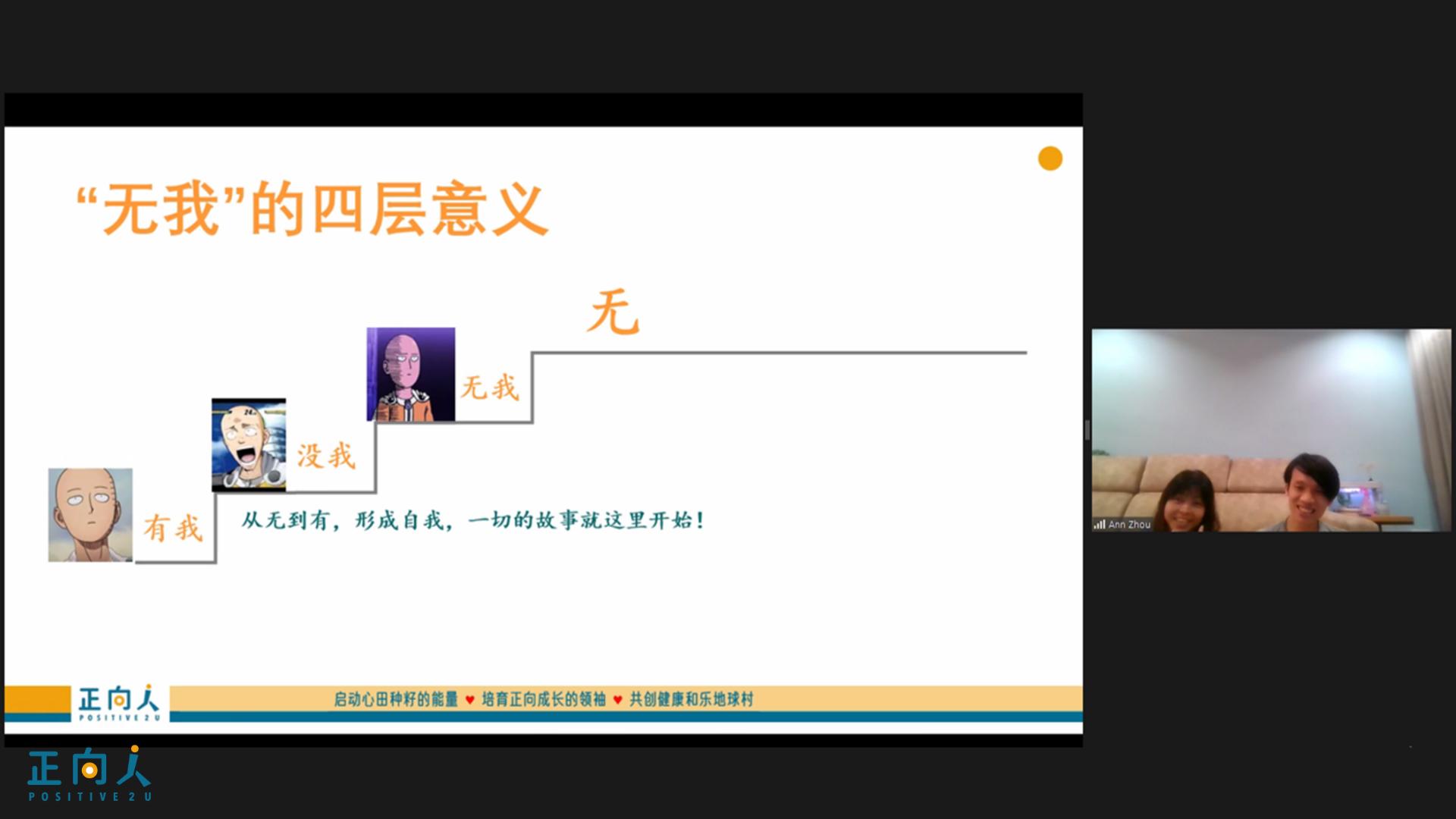
Task: Click footer text 培育正向成长的领袖
Action: click(544, 699)
